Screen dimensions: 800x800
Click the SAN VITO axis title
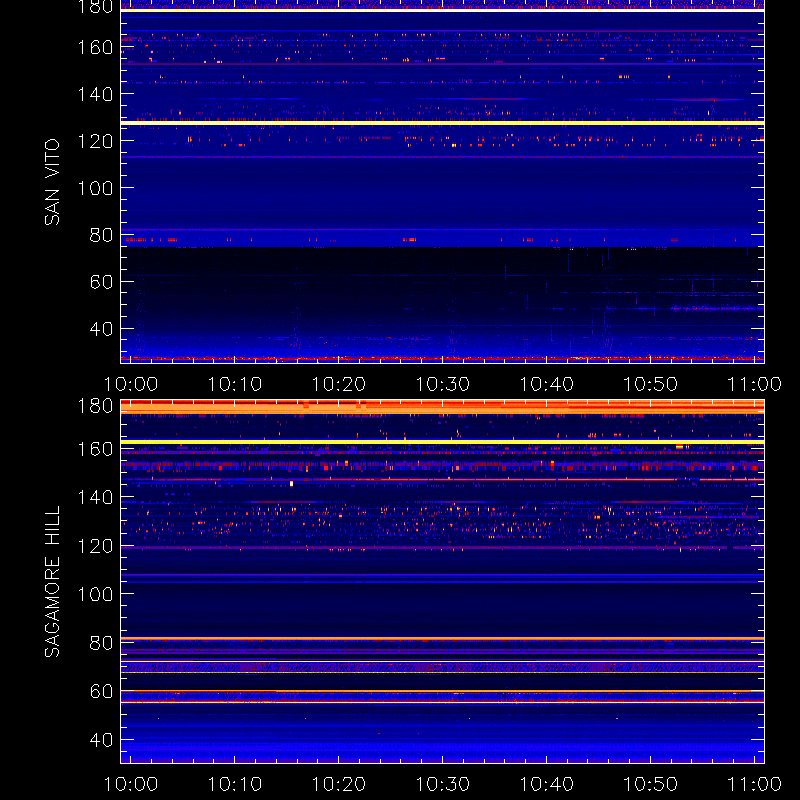point(52,182)
